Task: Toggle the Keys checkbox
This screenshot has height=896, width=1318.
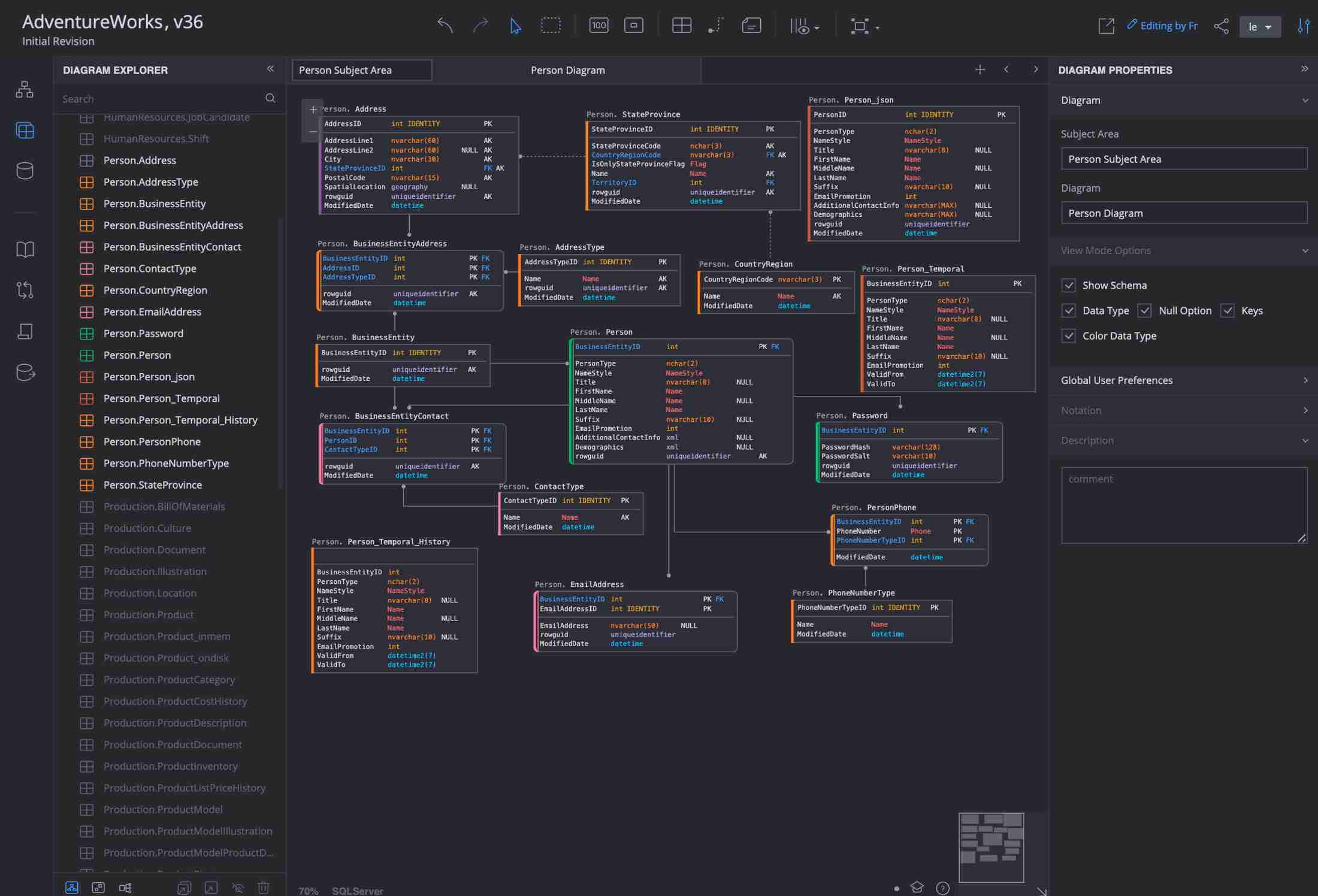Action: tap(1228, 310)
